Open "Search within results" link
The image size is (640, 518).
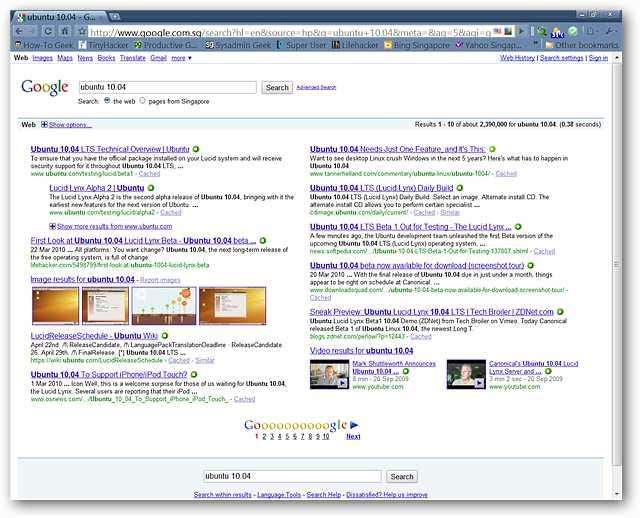[222, 494]
